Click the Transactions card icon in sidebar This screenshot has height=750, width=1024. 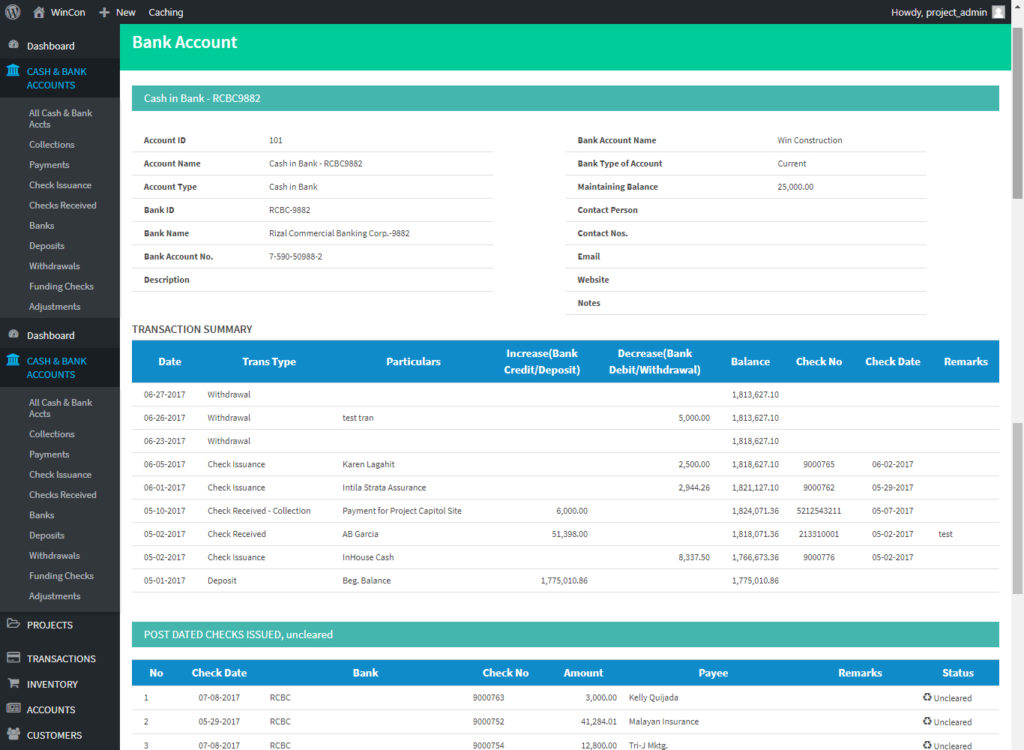tap(13, 658)
